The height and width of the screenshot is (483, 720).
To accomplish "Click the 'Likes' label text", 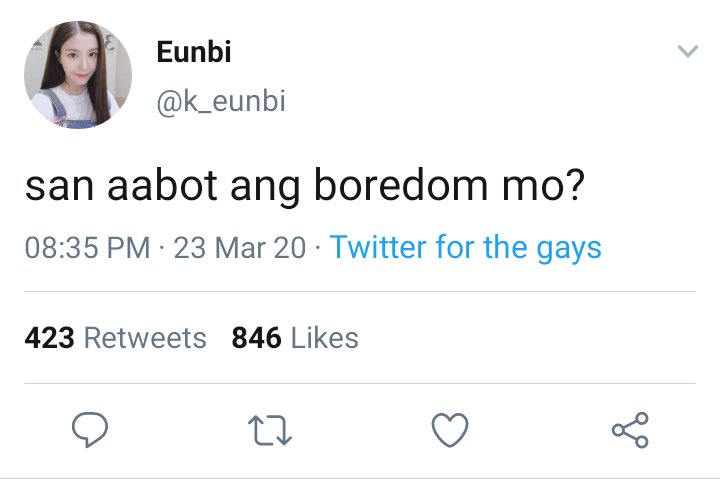I will pos(325,338).
